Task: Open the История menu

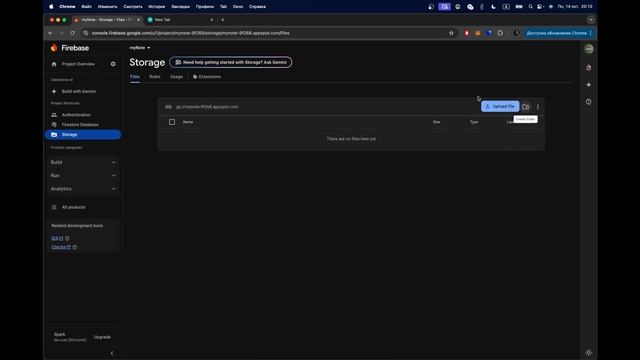Action: (157, 7)
